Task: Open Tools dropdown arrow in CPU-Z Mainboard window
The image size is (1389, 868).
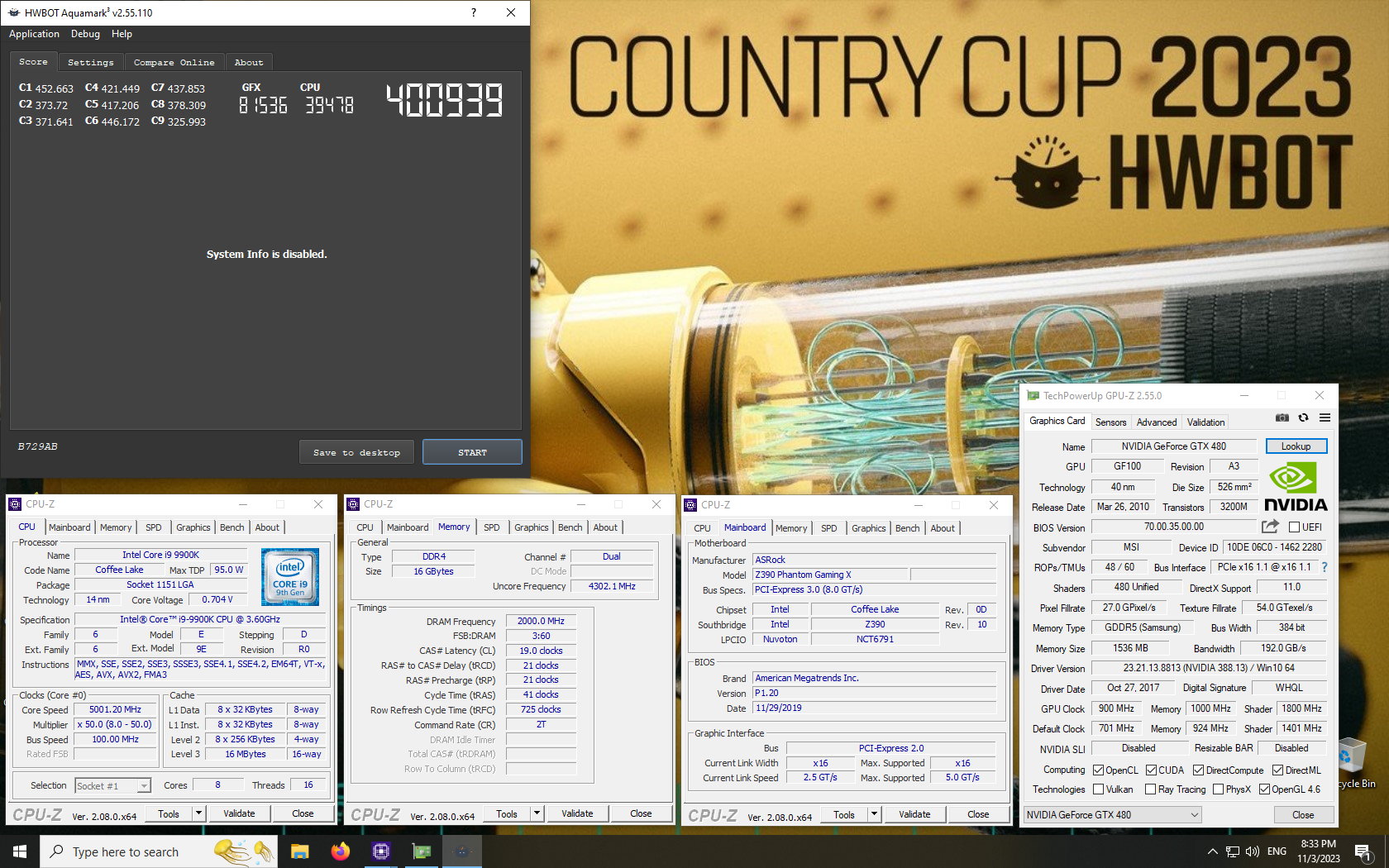Action: click(x=874, y=814)
